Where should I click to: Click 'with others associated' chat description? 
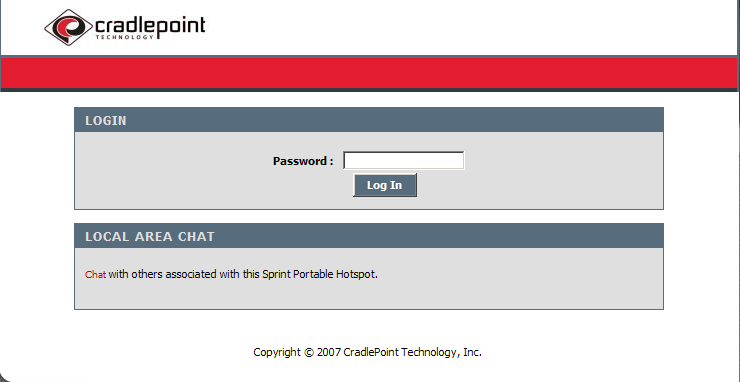tap(163, 274)
